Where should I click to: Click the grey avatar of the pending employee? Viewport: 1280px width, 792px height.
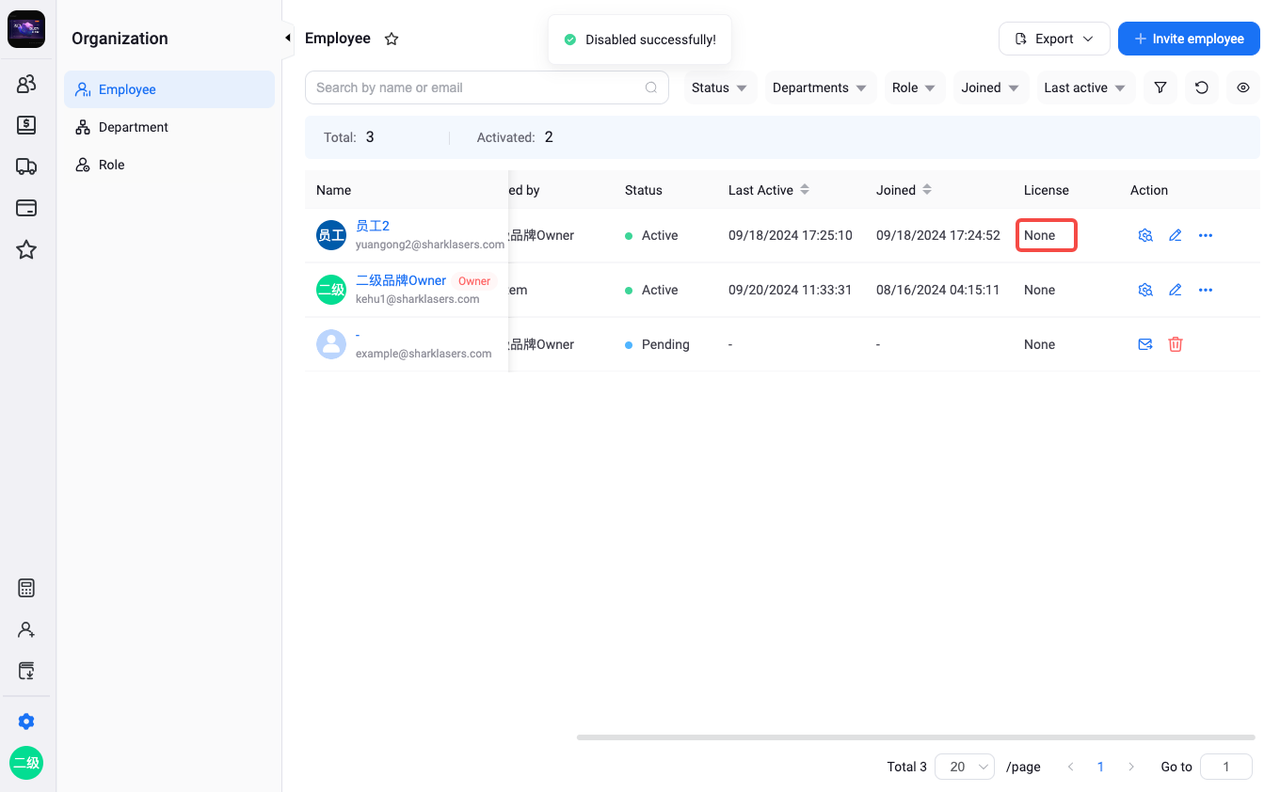[331, 344]
